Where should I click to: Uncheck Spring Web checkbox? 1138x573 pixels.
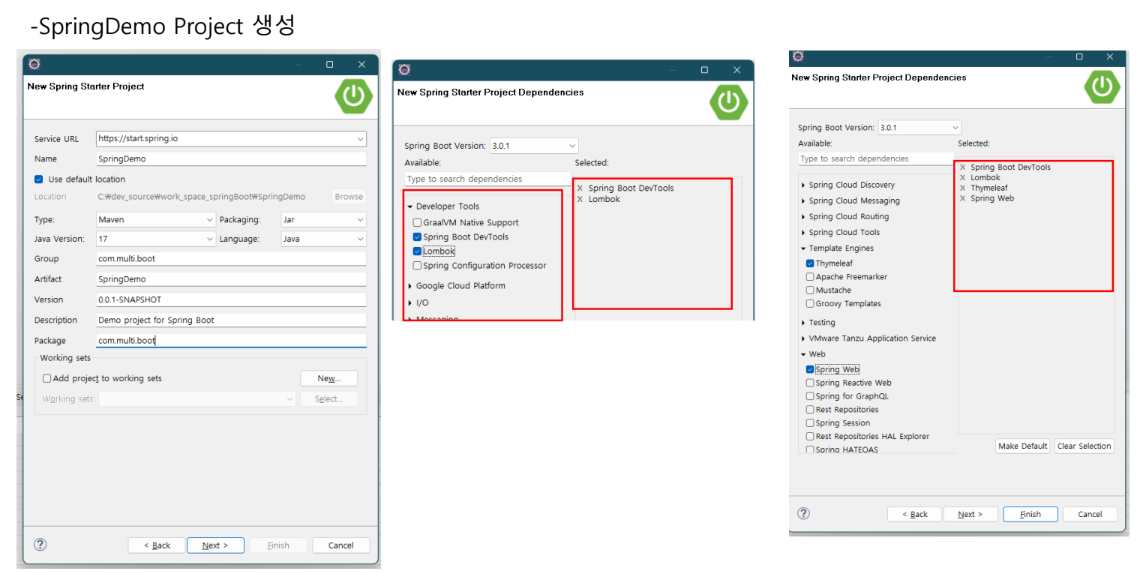point(810,369)
